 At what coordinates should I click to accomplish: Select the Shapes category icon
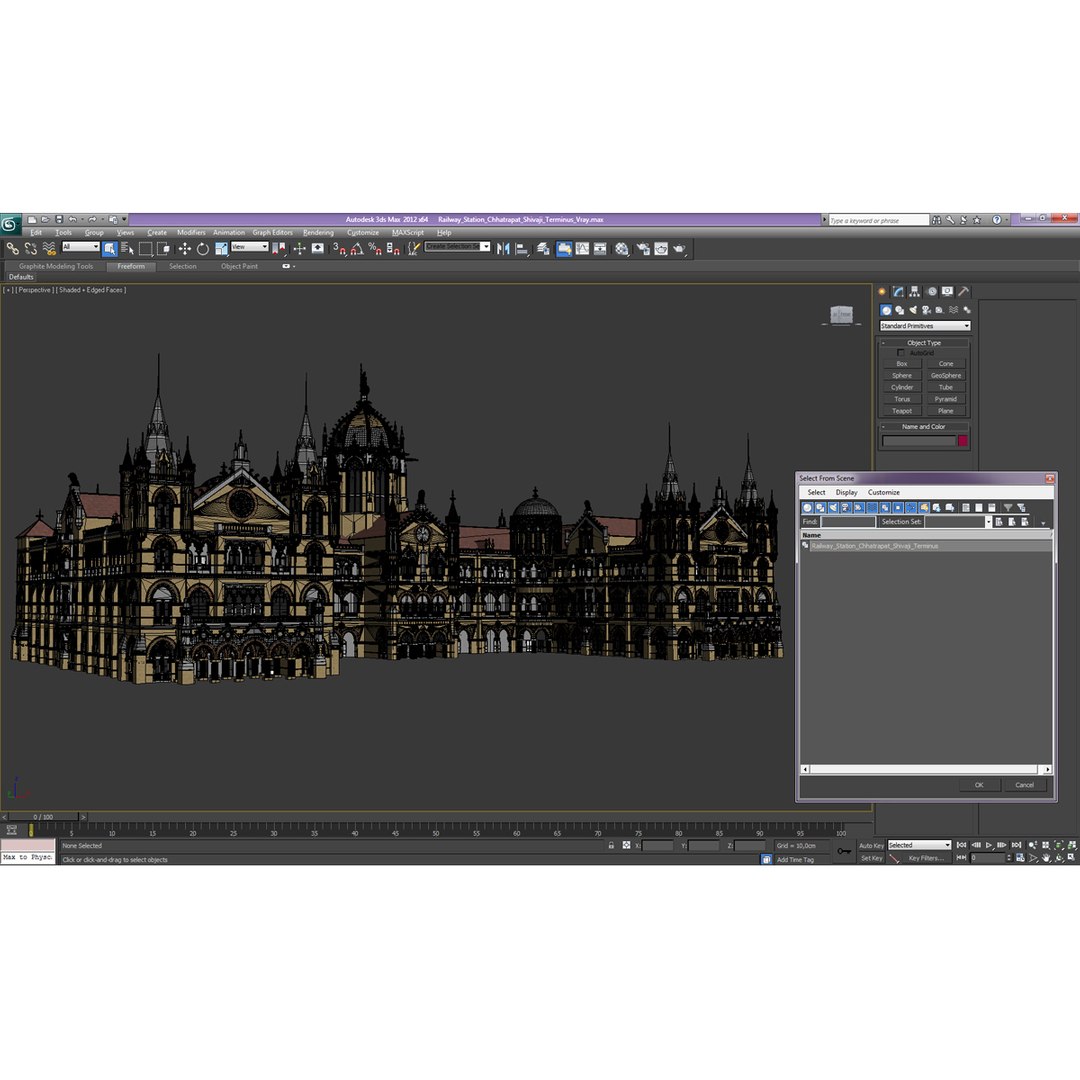[x=900, y=310]
